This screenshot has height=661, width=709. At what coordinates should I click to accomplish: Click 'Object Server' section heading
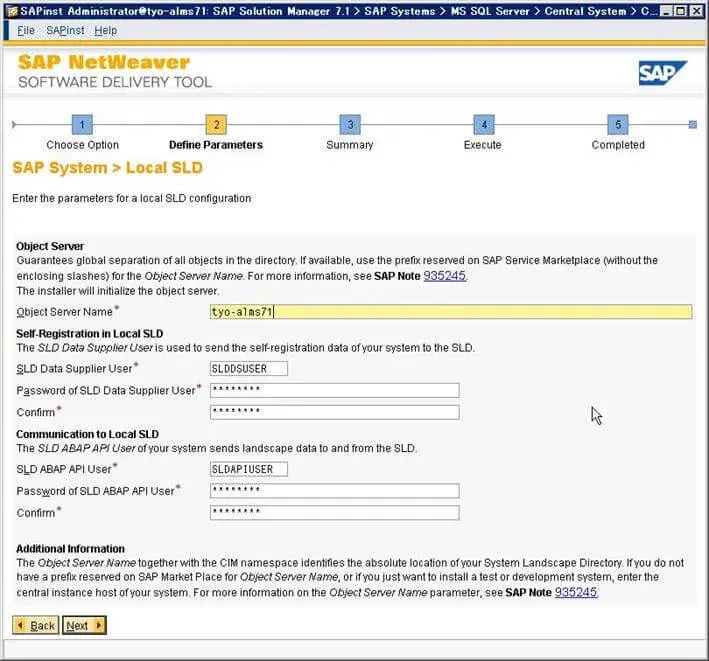point(50,246)
